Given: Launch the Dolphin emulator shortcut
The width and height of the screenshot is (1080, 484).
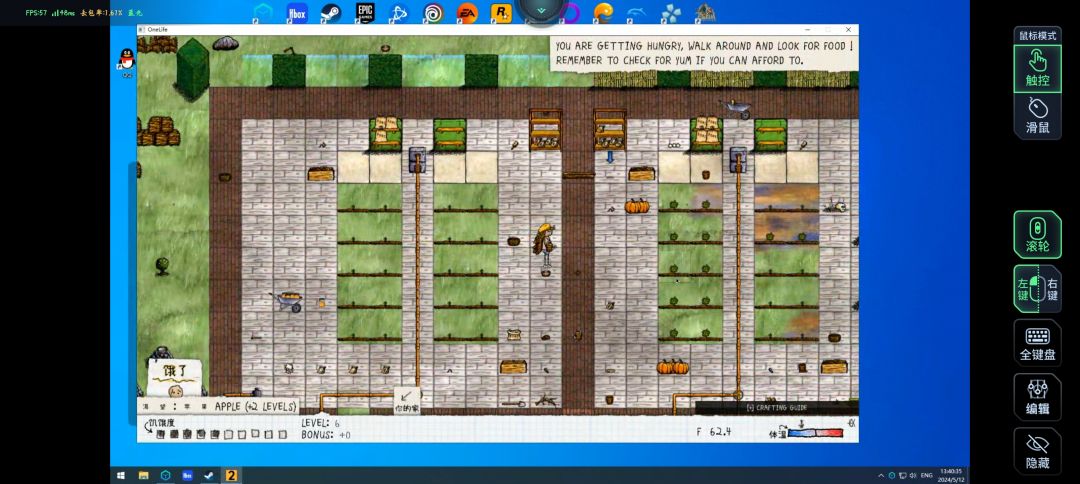Looking at the screenshot, I should pos(637,13).
